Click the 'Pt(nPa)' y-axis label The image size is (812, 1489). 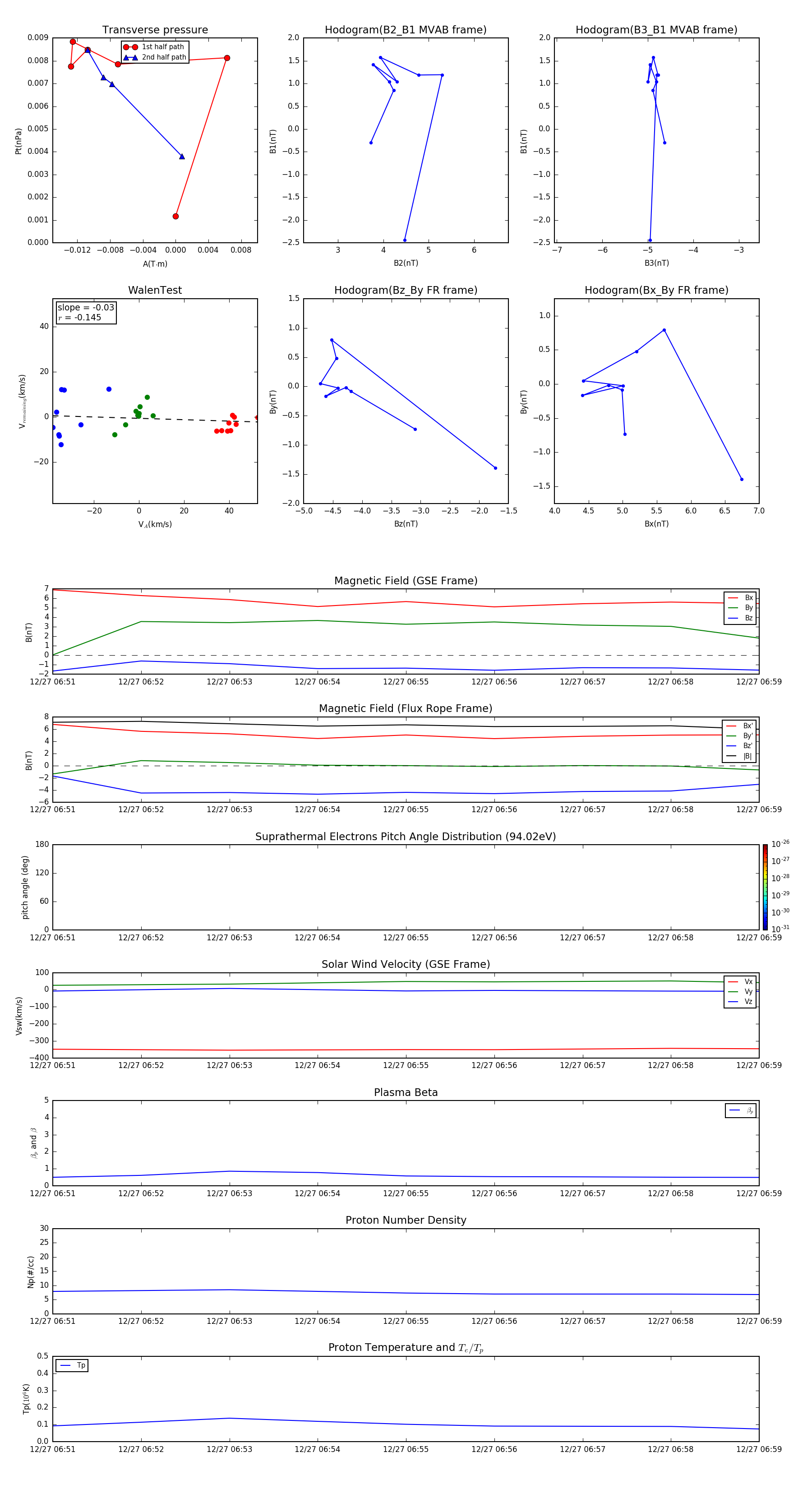[18, 141]
